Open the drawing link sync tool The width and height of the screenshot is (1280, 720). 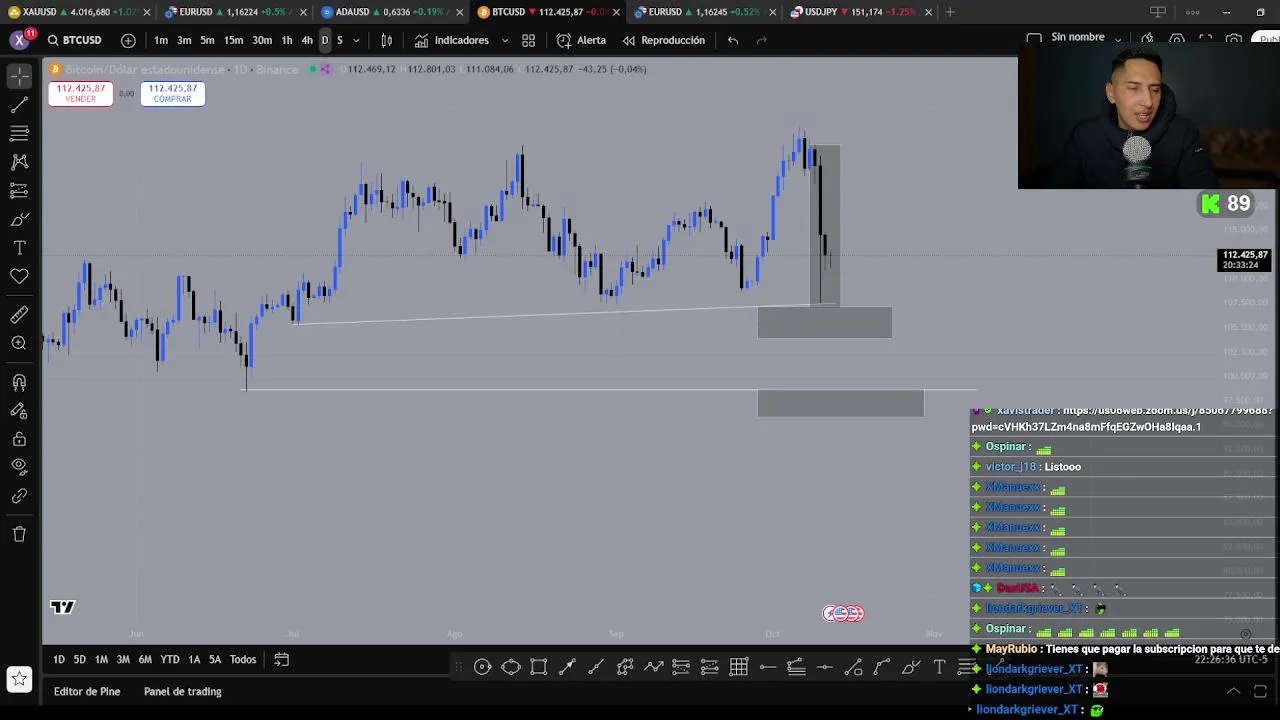pos(19,496)
